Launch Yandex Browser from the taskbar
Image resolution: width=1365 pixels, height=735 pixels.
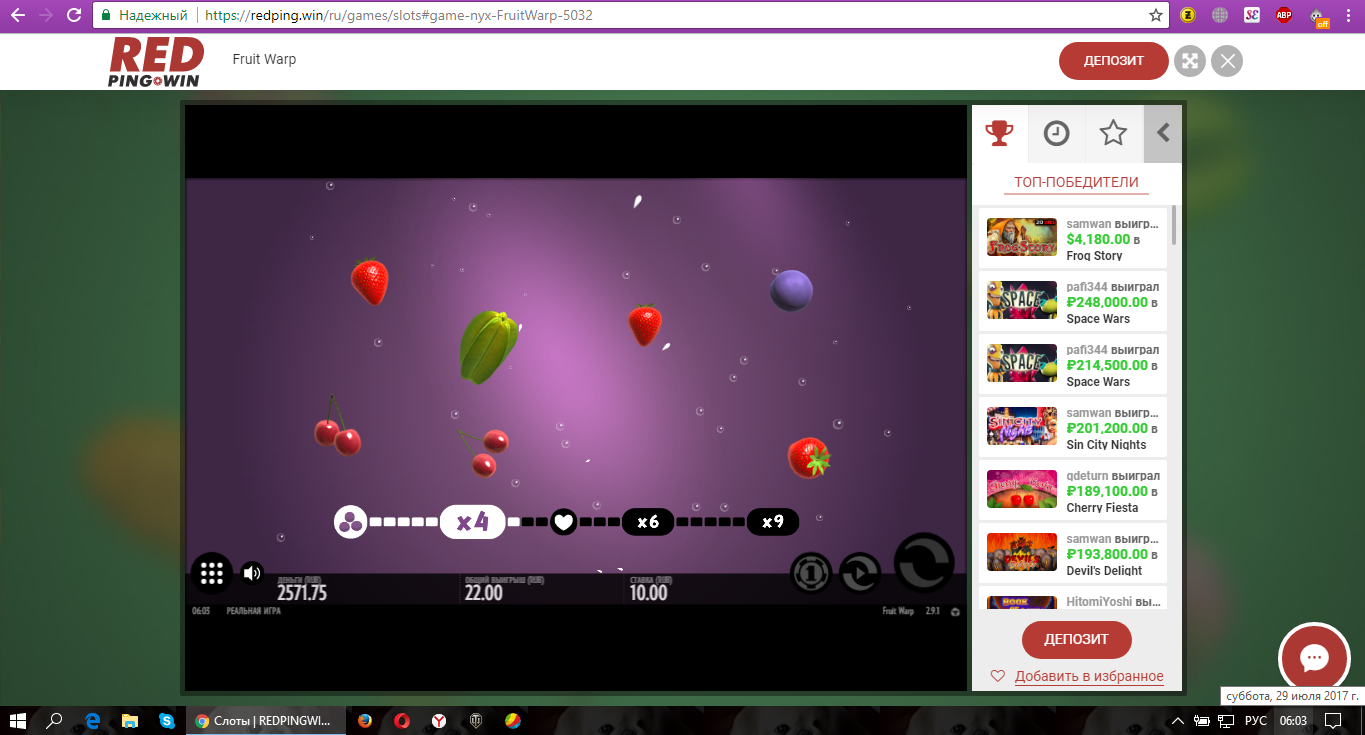tap(439, 720)
